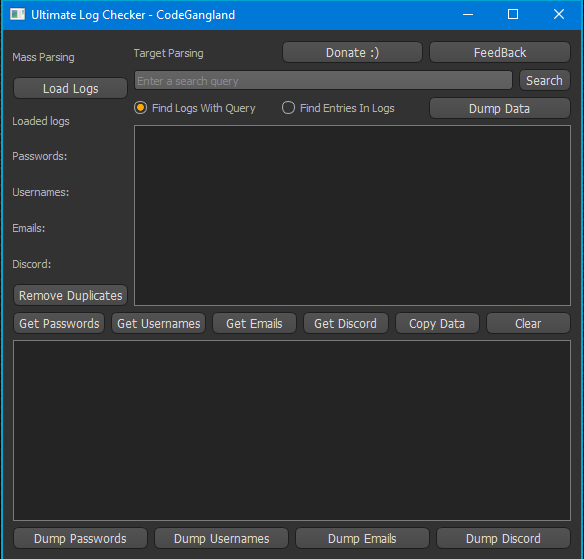Click inside the lower mass parsing output box

292,430
